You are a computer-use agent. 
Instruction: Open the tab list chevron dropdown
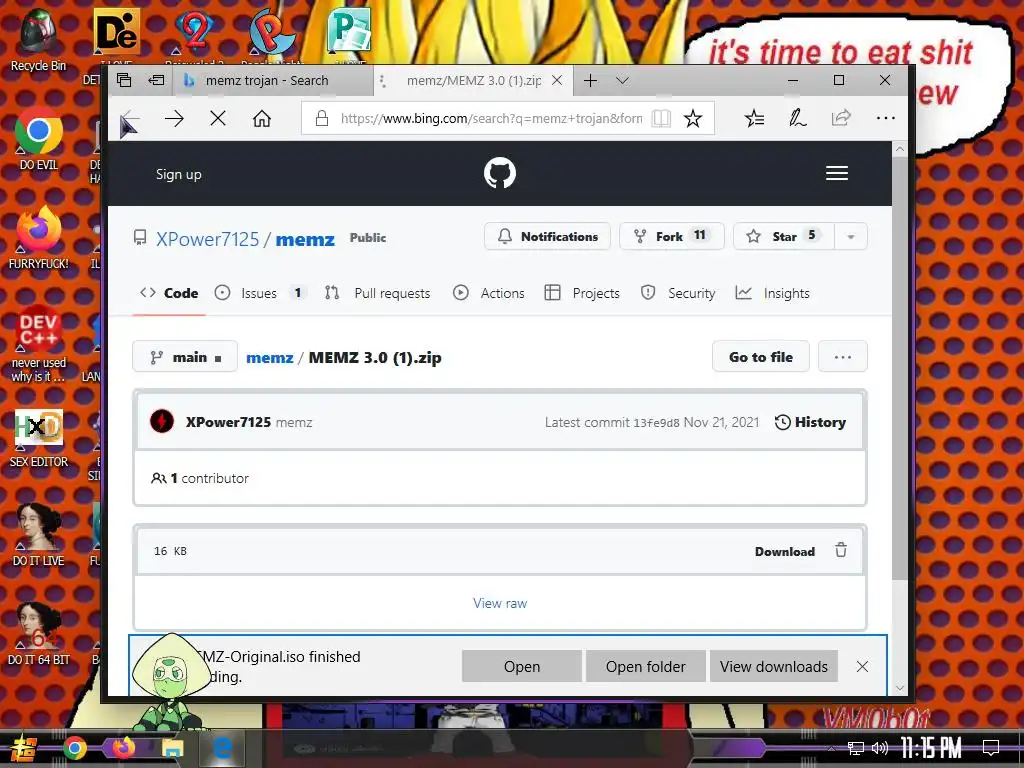(622, 80)
